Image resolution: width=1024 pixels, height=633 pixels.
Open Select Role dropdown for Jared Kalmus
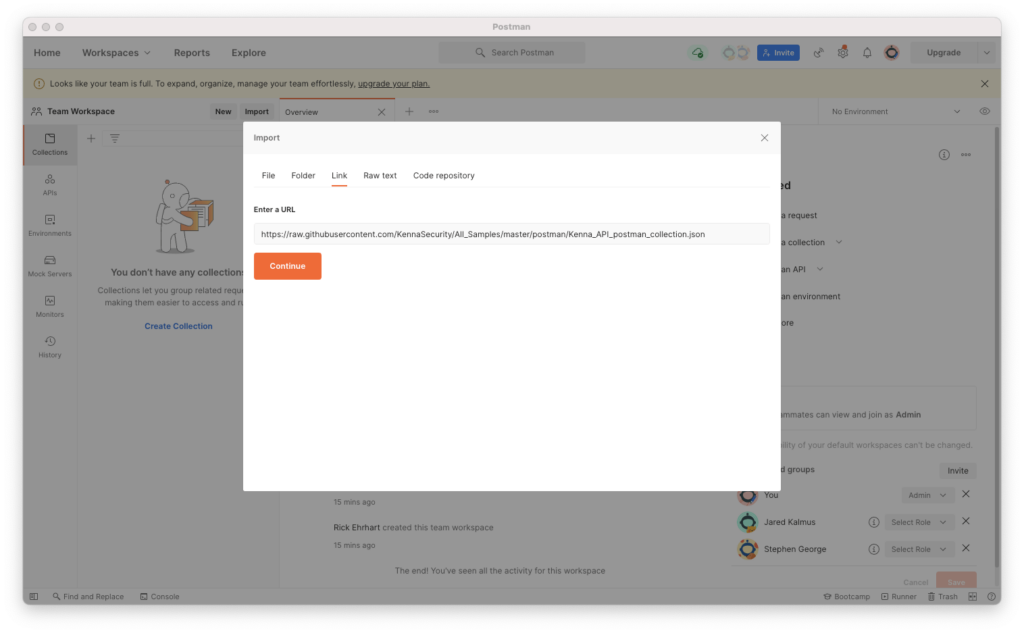click(917, 522)
